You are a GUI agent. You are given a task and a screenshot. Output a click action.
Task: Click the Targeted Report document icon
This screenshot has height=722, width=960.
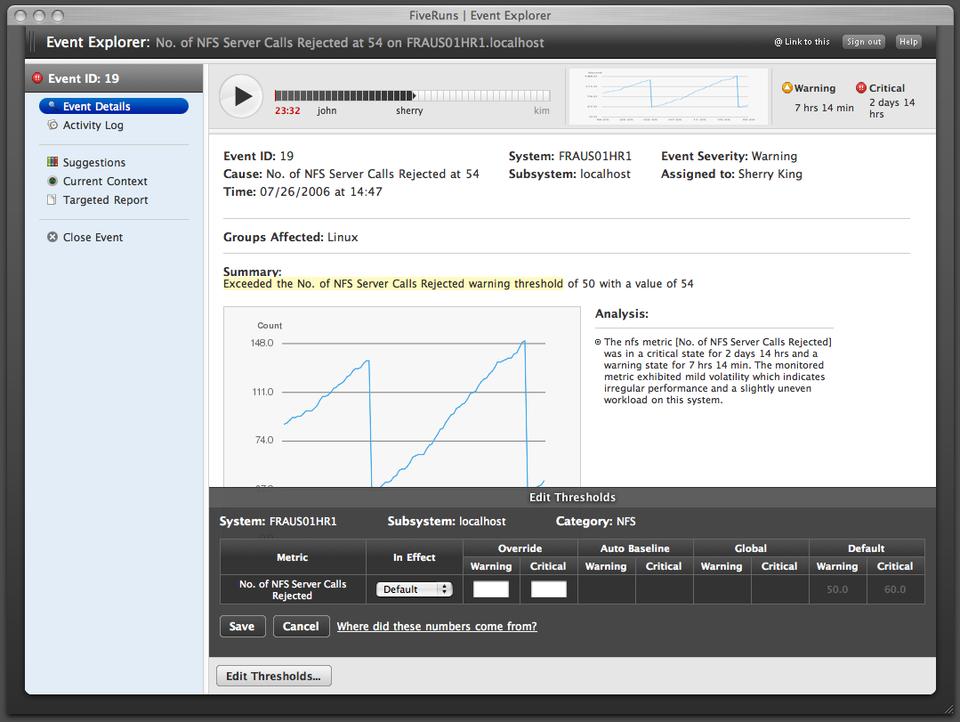click(53, 200)
